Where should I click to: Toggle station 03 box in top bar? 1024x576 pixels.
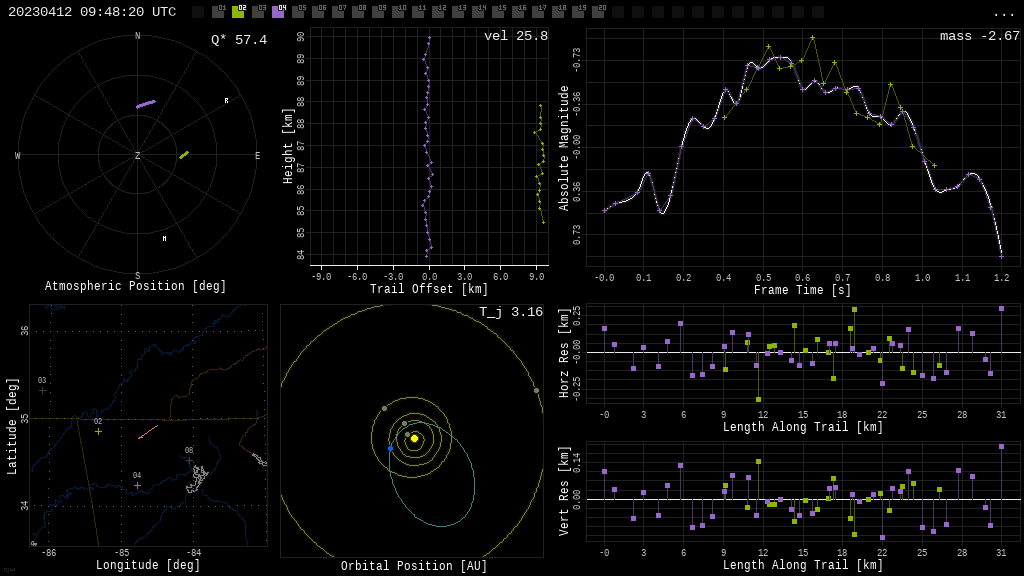coord(259,12)
